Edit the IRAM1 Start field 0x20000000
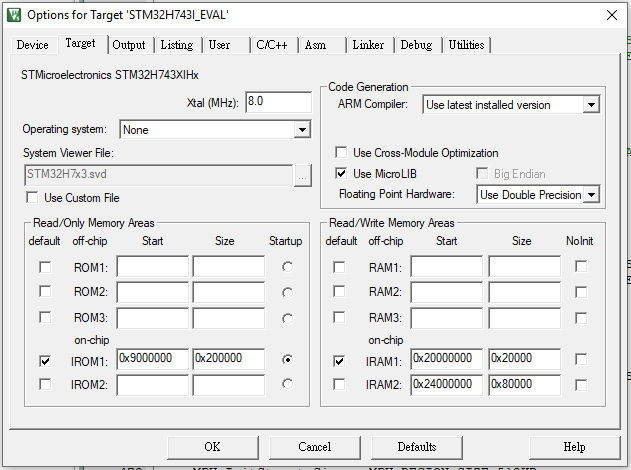Screen dimensions: 631x470 click(447, 359)
